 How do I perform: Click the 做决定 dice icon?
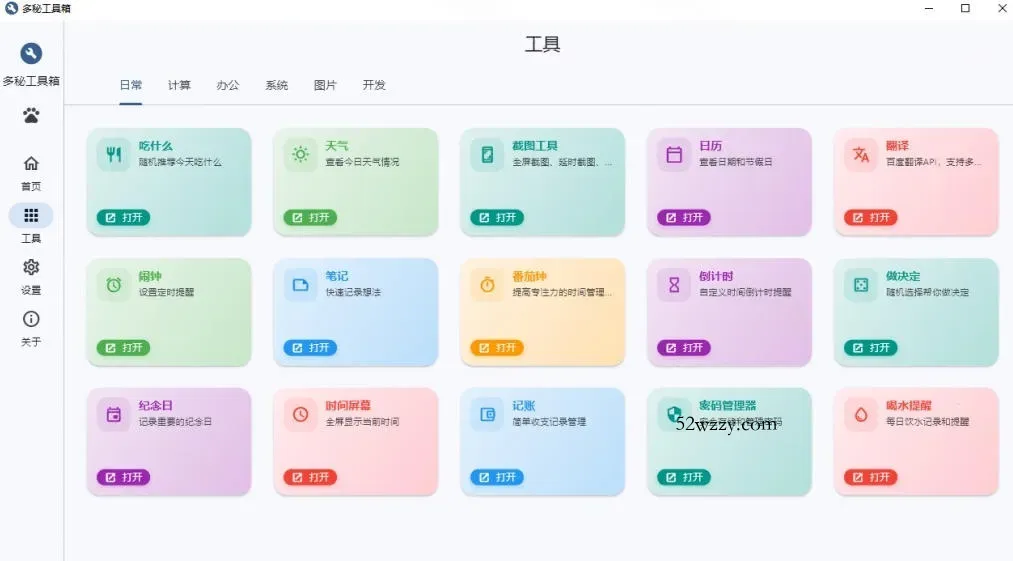pyautogui.click(x=861, y=285)
